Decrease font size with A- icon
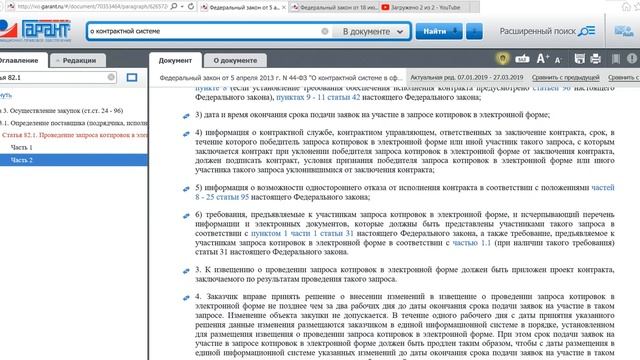The image size is (640, 360). click(558, 60)
